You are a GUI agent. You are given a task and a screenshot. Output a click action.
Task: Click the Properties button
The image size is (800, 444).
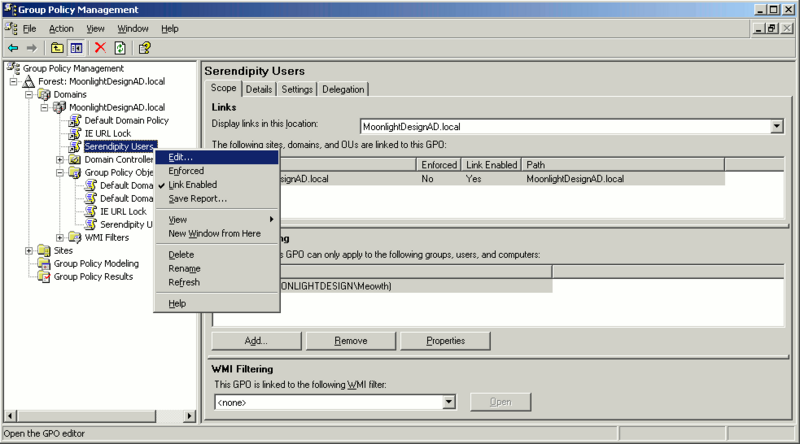445,341
